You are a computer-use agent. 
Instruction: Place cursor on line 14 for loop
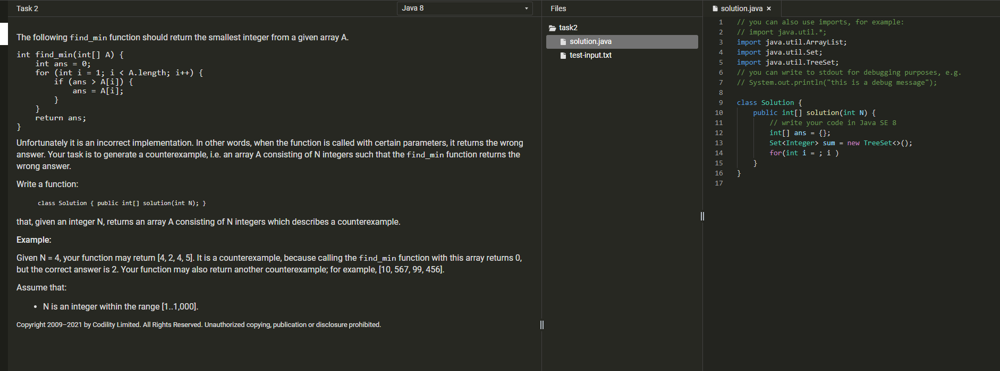(804, 153)
